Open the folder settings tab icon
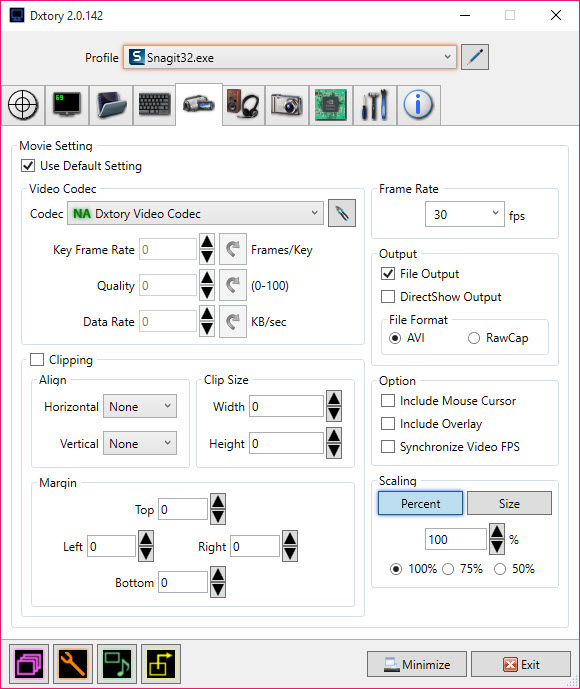Viewport: 580px width, 689px height. [111, 105]
